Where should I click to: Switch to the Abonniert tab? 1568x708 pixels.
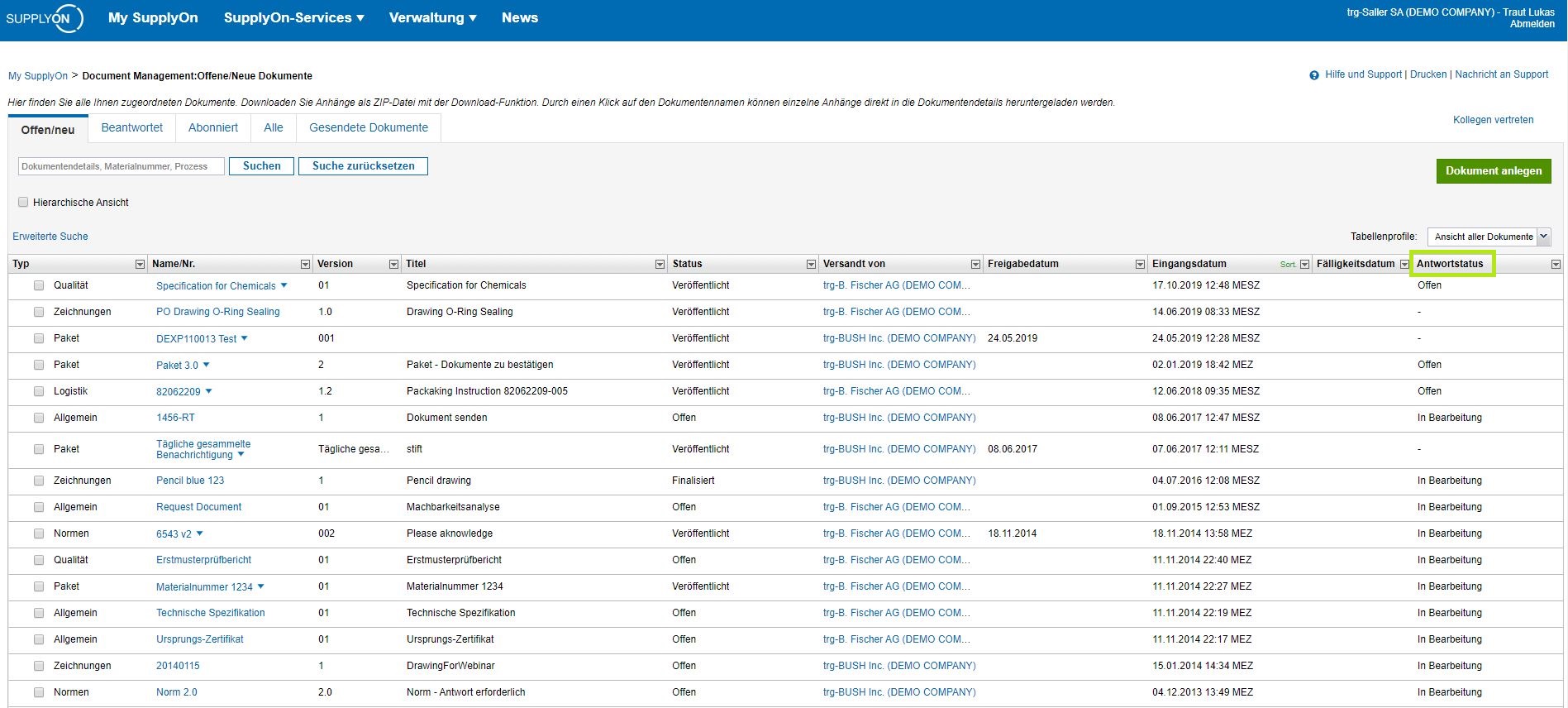[x=213, y=128]
